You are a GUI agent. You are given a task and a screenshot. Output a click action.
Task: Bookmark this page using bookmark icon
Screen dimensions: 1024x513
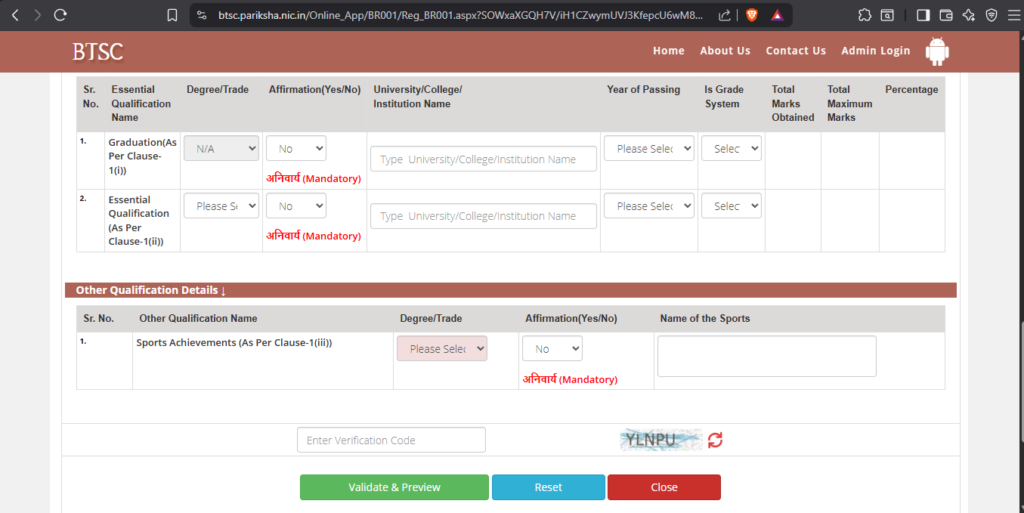tap(172, 15)
